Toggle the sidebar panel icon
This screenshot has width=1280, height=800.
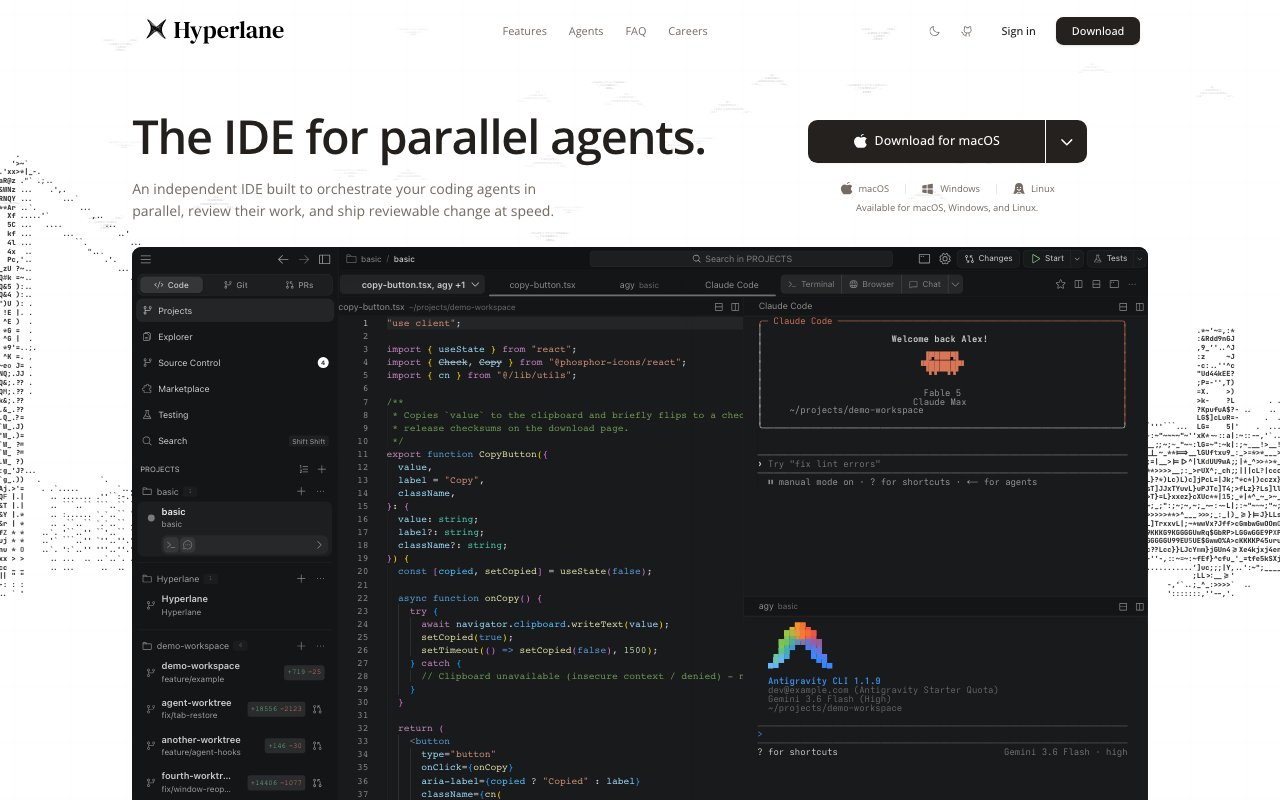point(325,259)
